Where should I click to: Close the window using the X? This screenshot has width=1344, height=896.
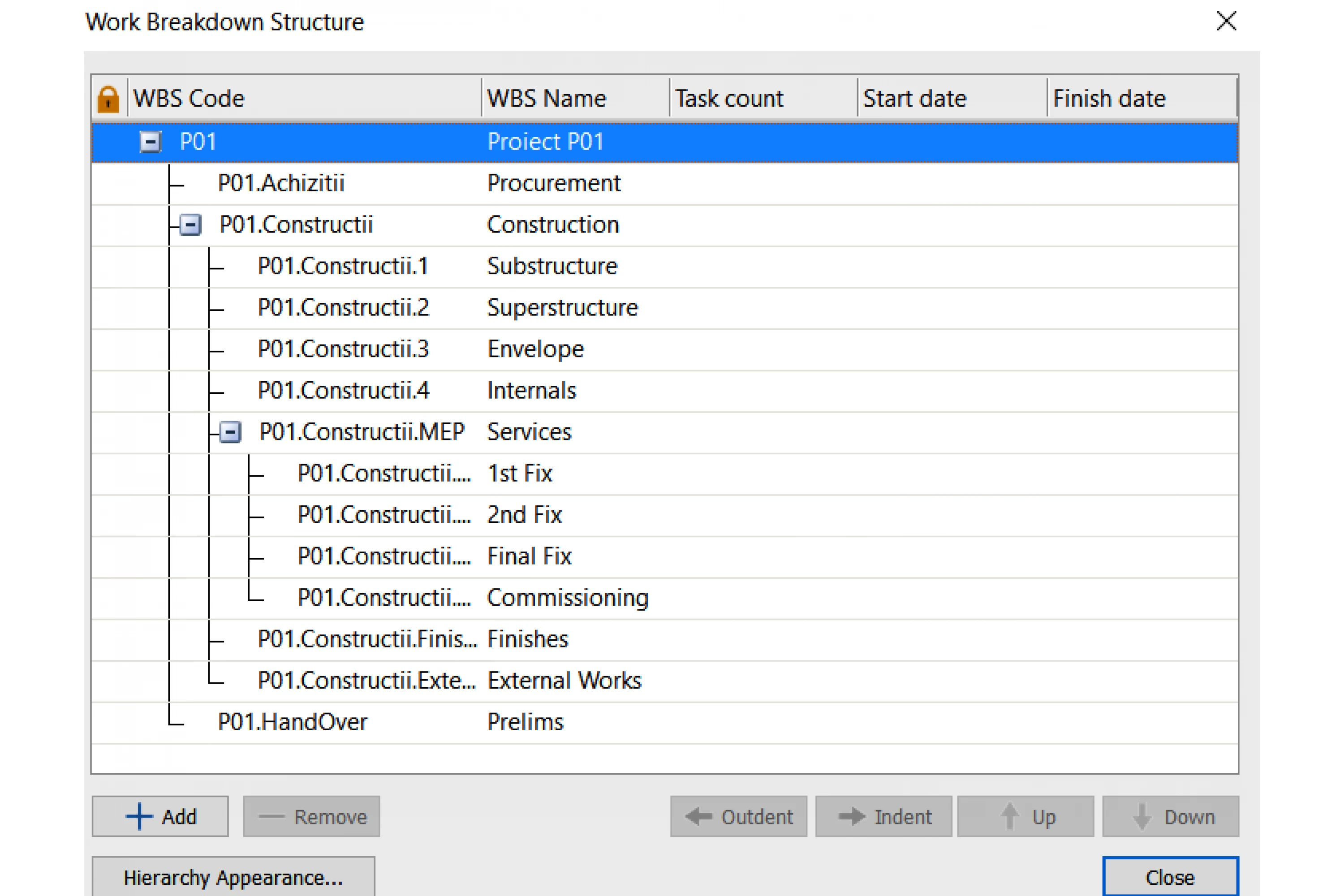[x=1226, y=21]
